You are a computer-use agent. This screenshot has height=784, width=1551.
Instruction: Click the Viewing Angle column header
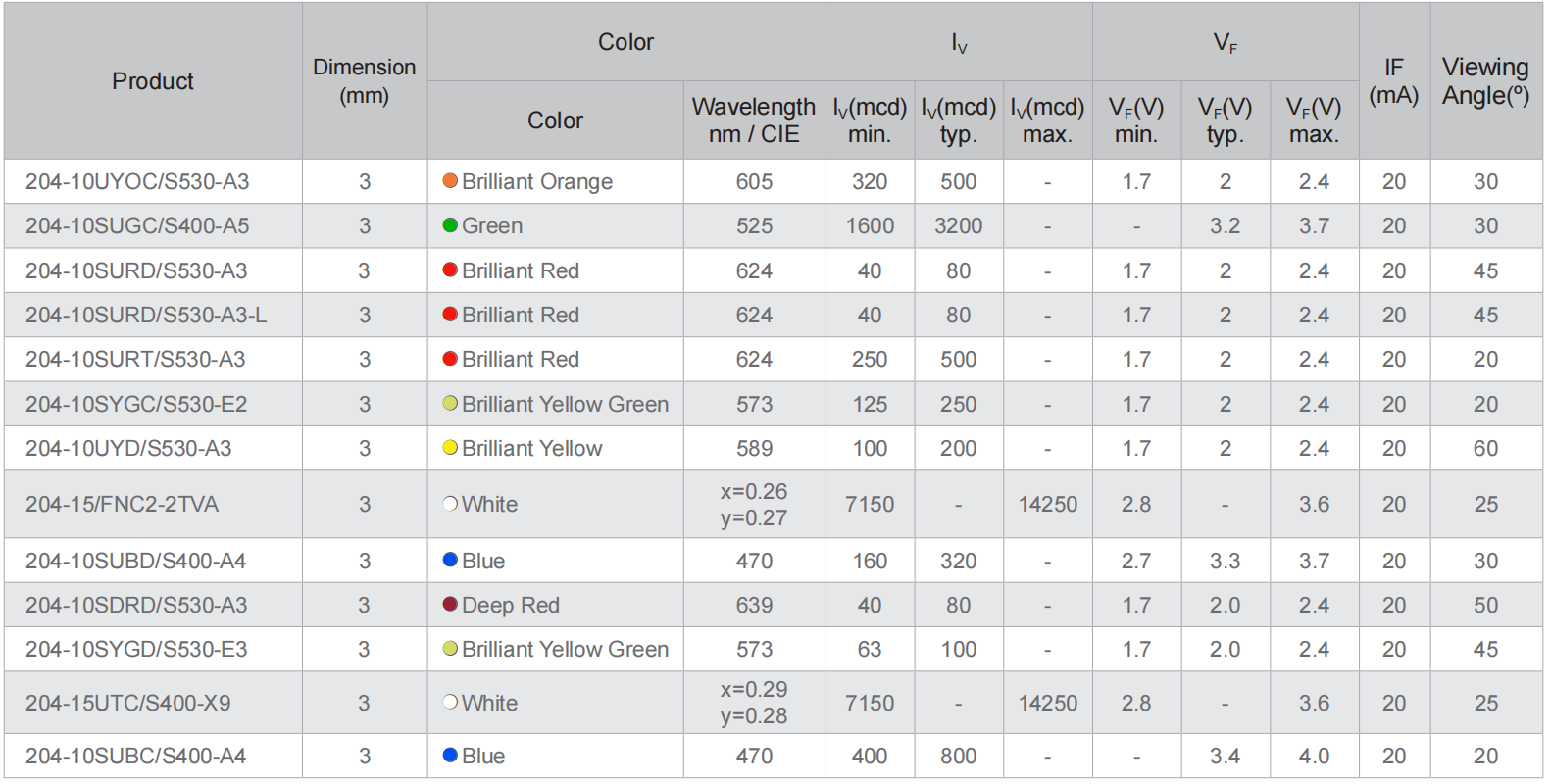click(x=1485, y=81)
